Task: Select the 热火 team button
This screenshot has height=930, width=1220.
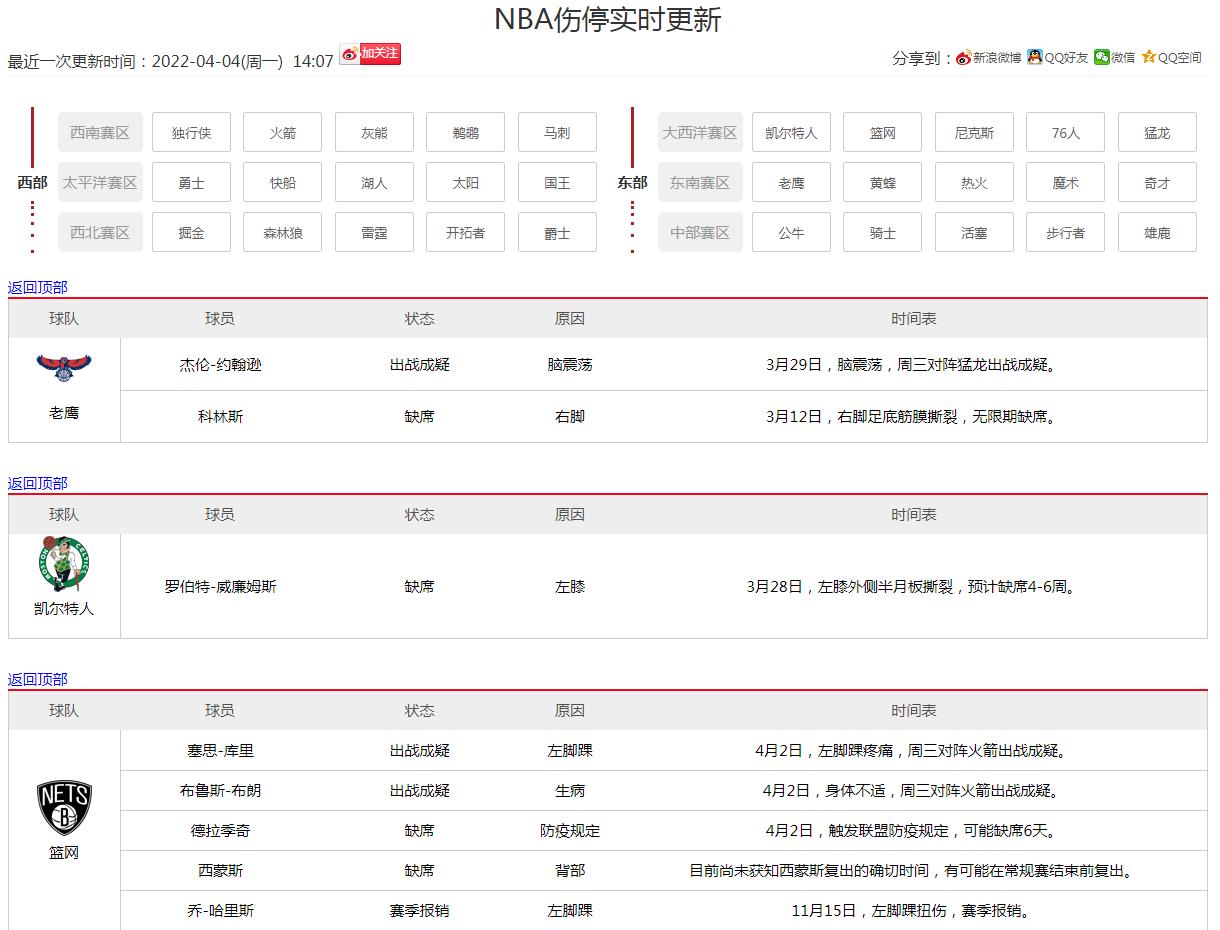Action: point(974,182)
